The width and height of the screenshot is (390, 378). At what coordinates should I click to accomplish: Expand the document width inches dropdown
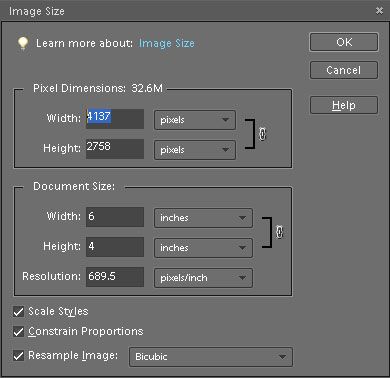point(203,218)
